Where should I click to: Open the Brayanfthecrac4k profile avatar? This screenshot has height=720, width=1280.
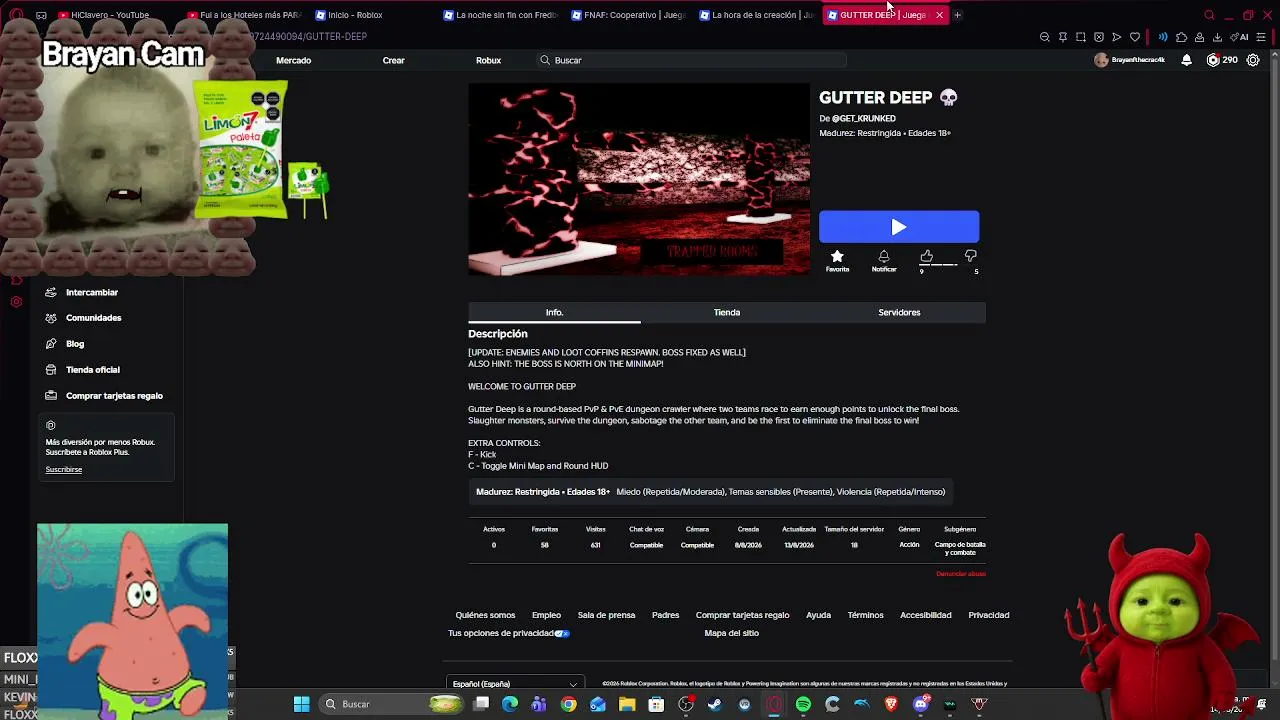1101,60
